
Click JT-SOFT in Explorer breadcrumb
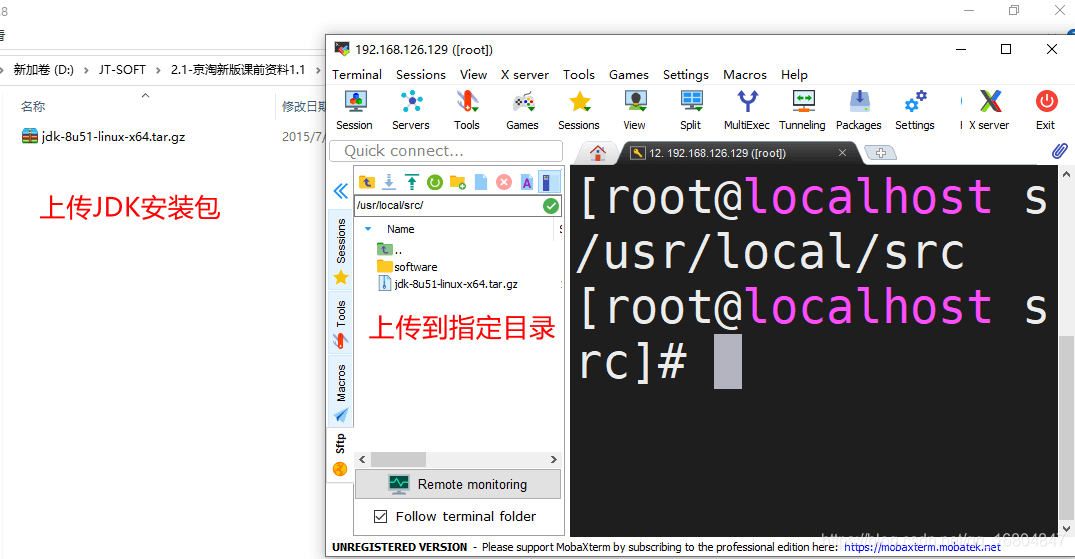(122, 70)
